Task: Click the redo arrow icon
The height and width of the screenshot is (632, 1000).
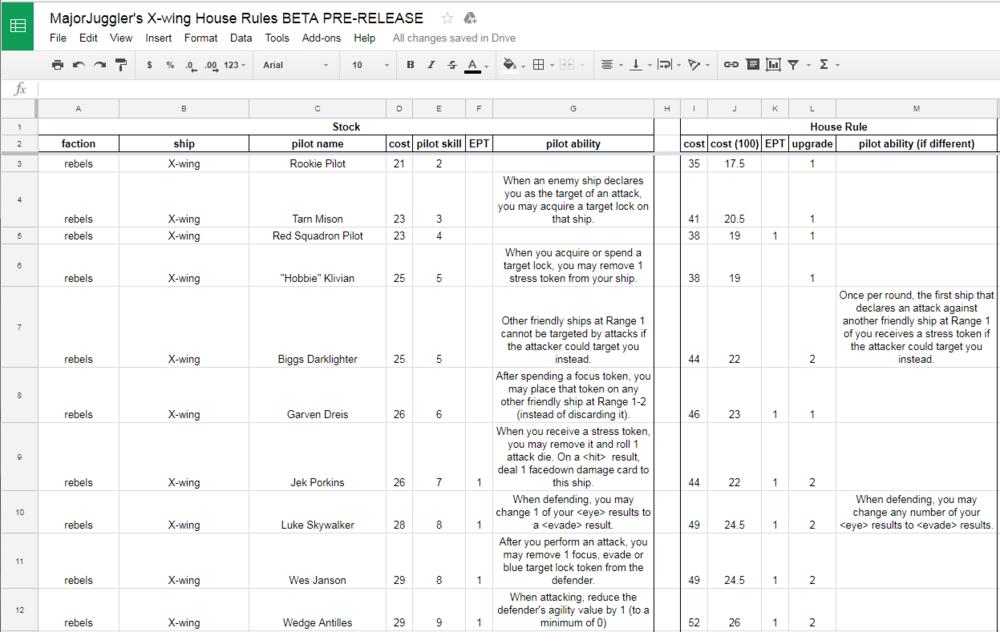Action: pos(99,65)
